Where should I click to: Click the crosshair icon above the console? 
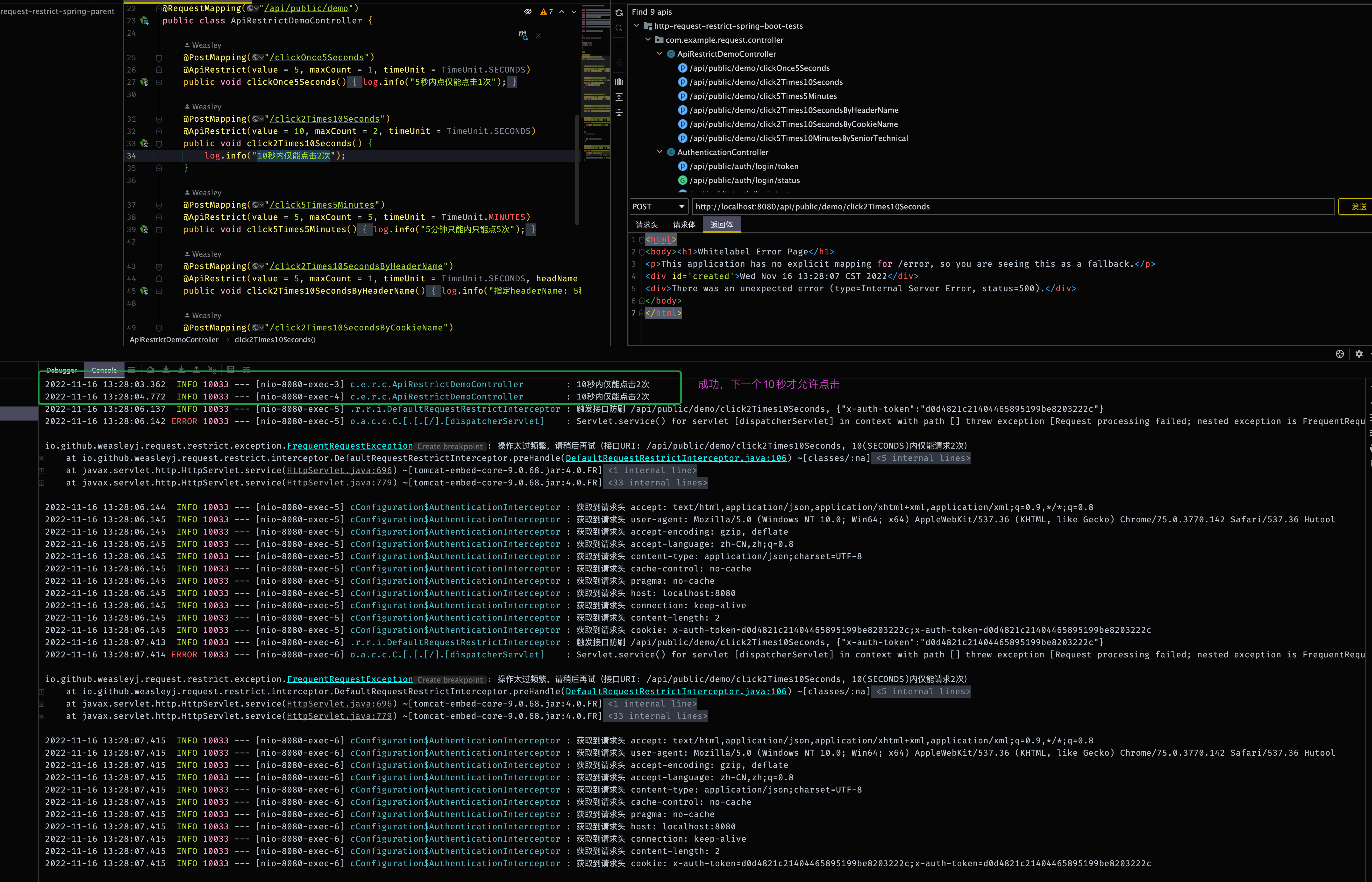(1339, 354)
